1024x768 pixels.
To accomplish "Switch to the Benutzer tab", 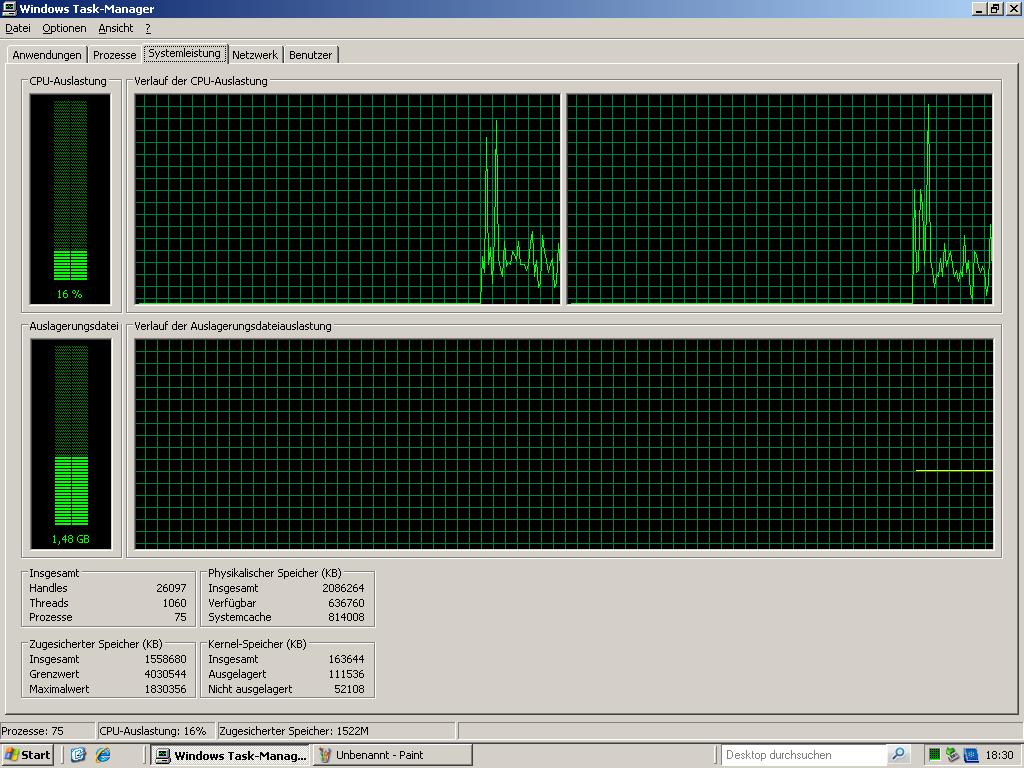I will 310,55.
